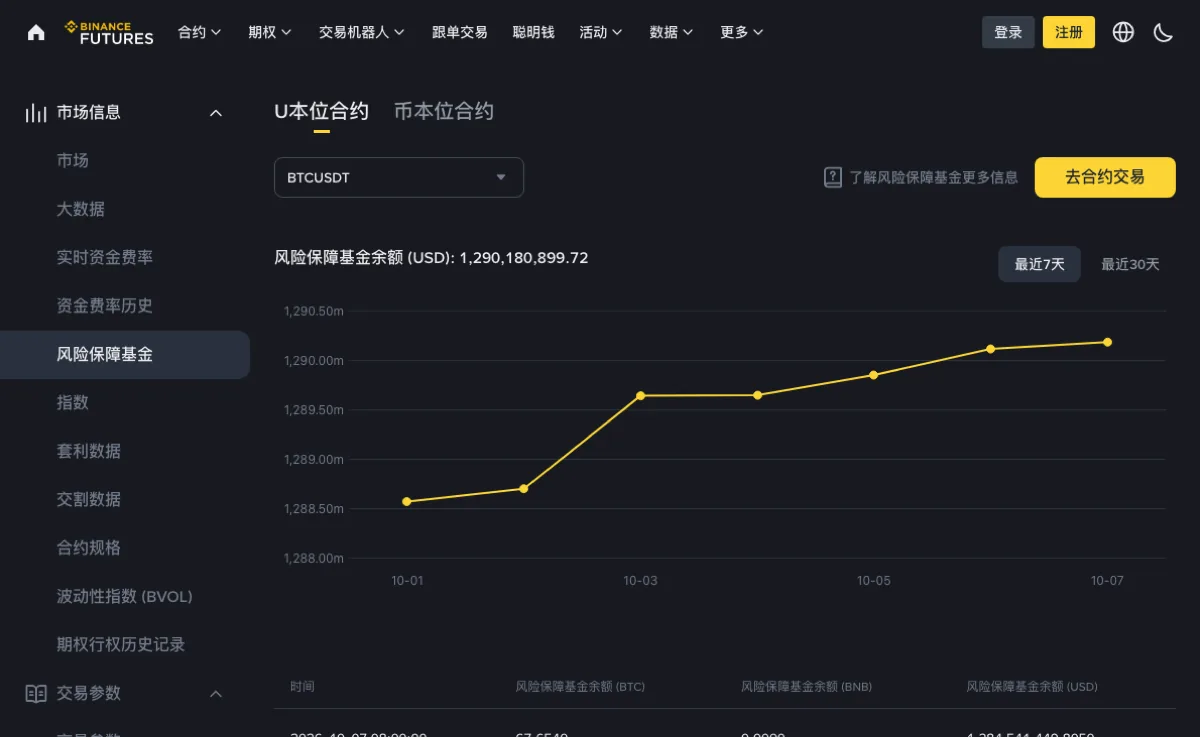
Task: Open the 数据 dropdown menu
Action: click(671, 32)
